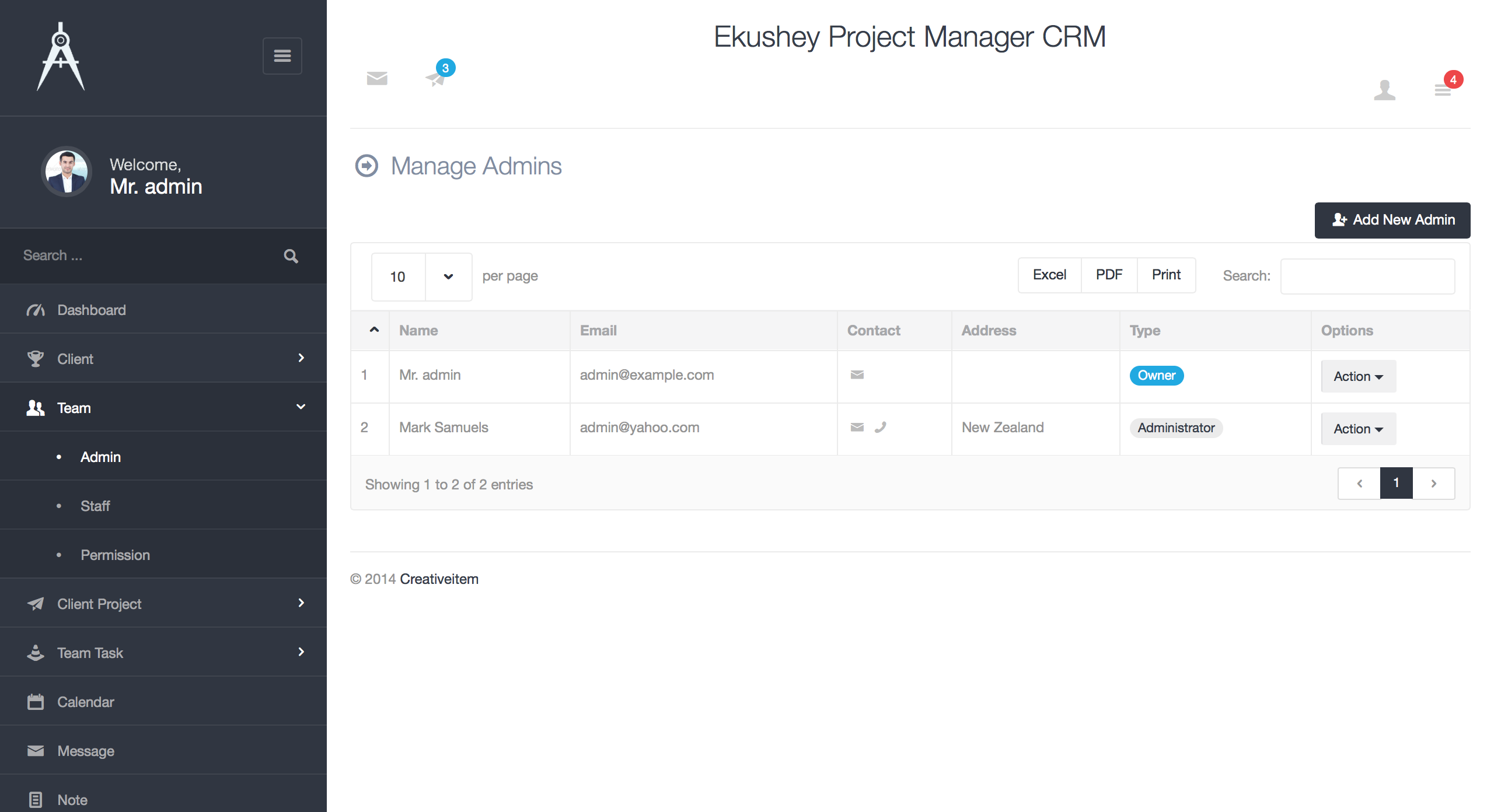
Task: Toggle the sidebar hamburger icon
Action: point(282,55)
